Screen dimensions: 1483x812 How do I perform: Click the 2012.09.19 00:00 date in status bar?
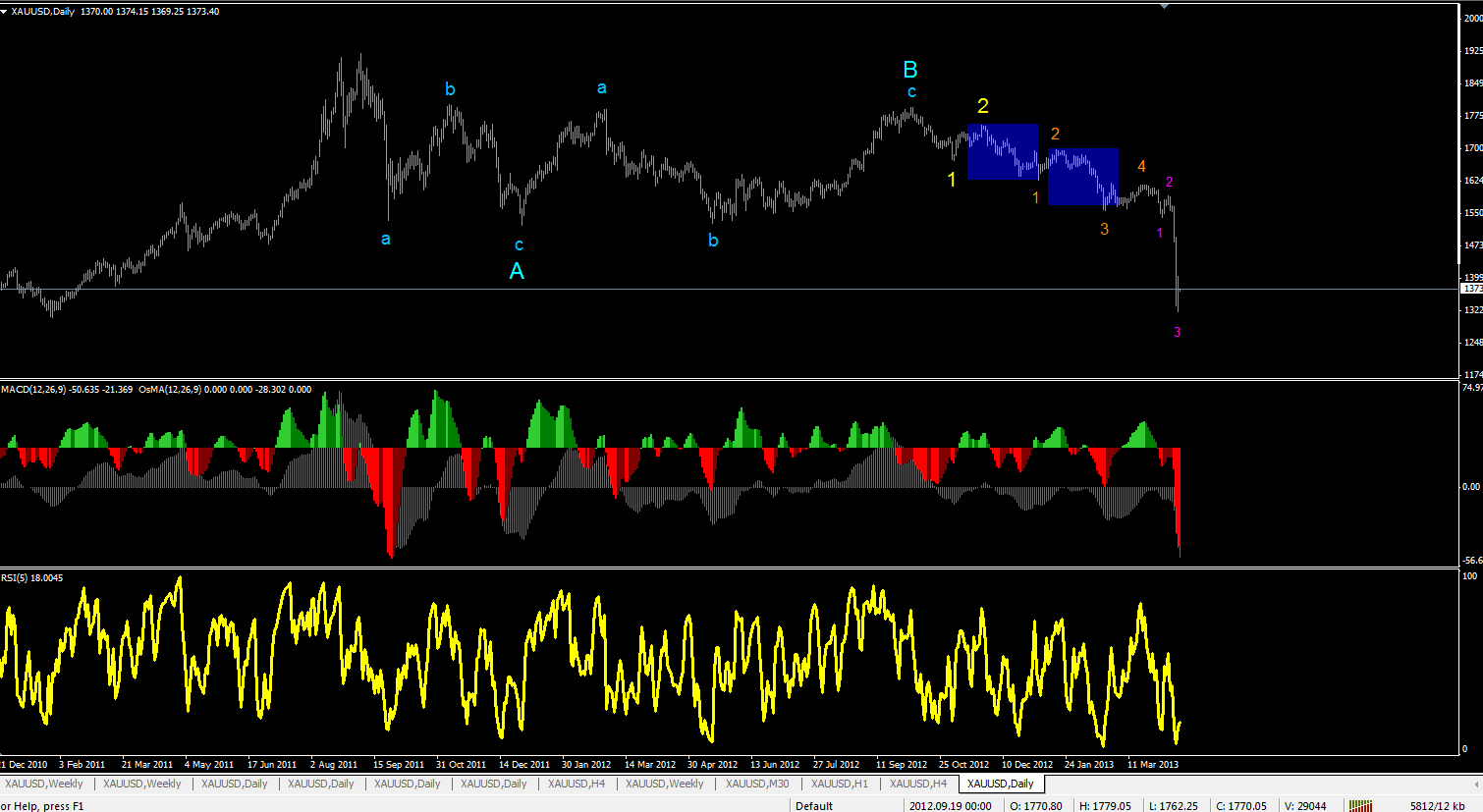[951, 806]
